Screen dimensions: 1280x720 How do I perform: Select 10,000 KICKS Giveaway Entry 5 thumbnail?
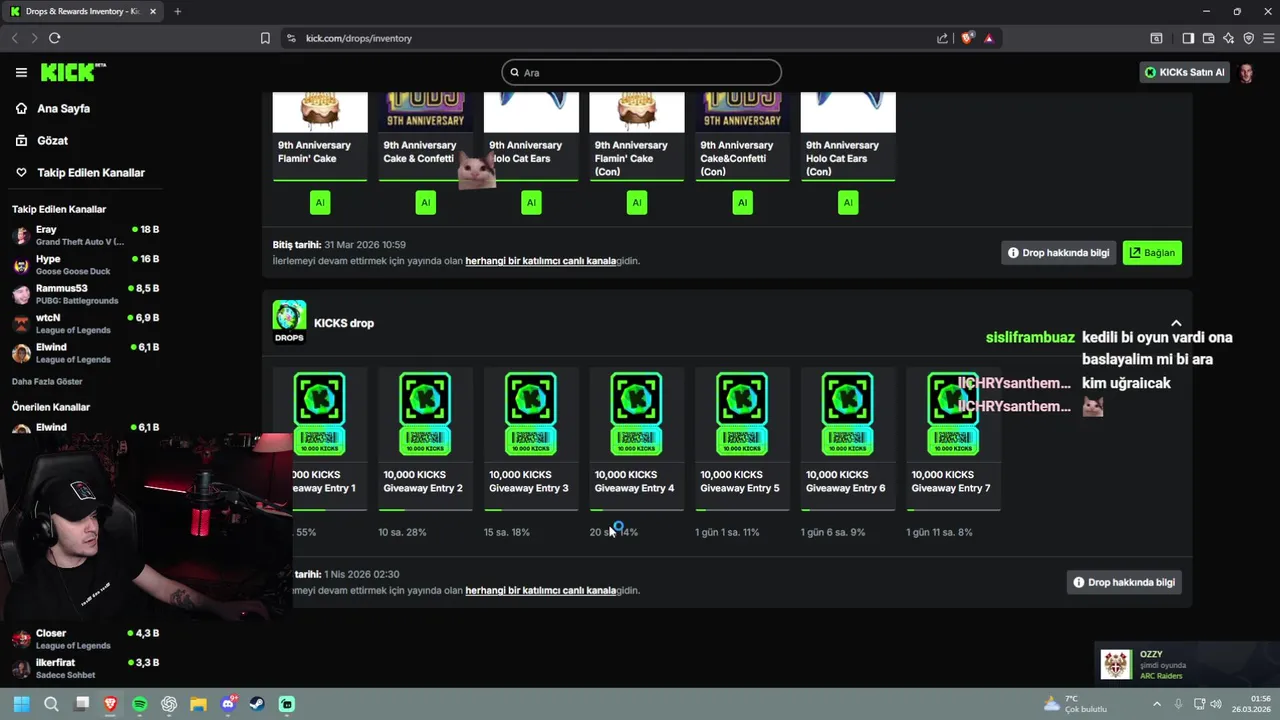pos(742,413)
